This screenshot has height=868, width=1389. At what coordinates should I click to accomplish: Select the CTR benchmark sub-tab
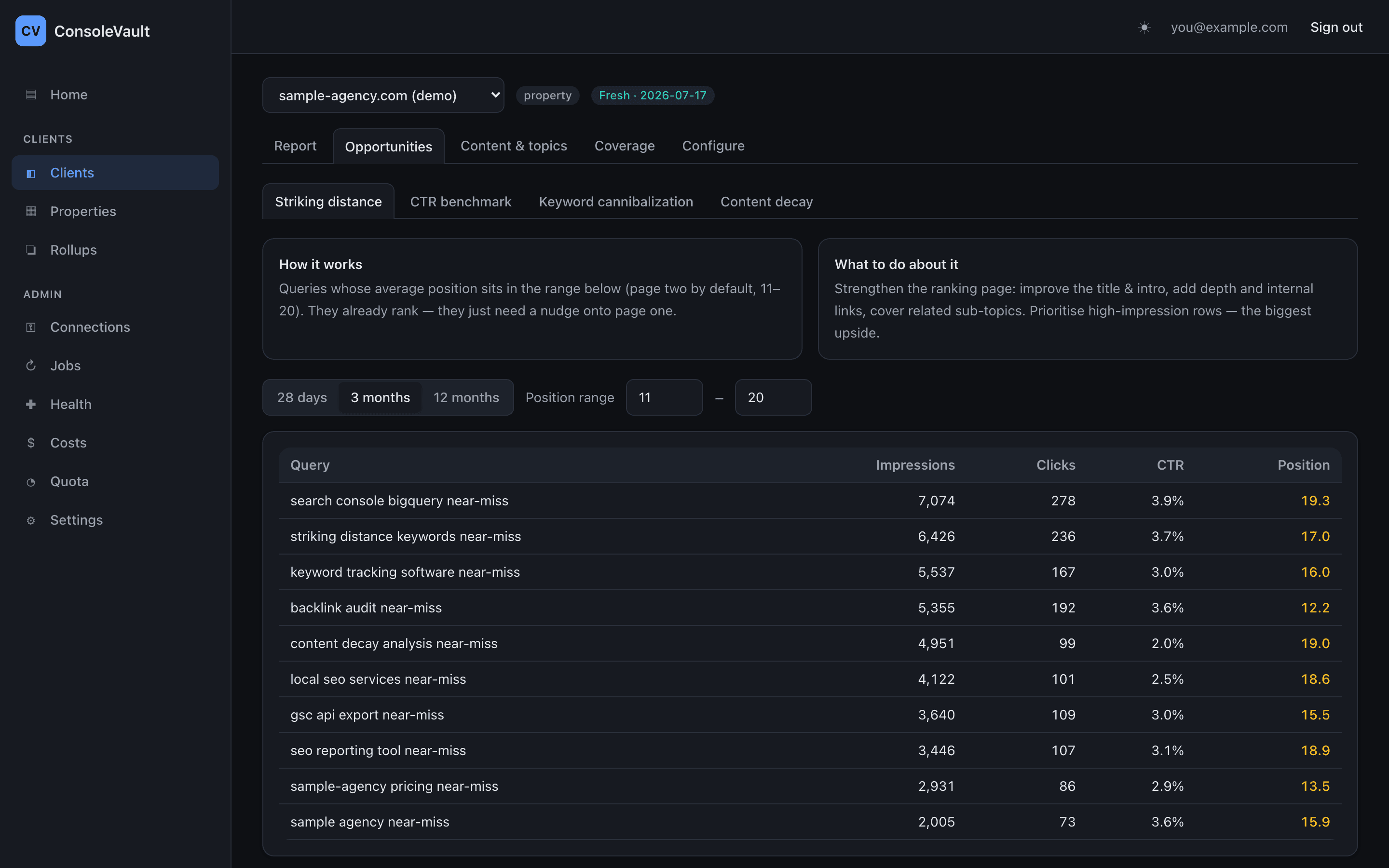pyautogui.click(x=460, y=202)
